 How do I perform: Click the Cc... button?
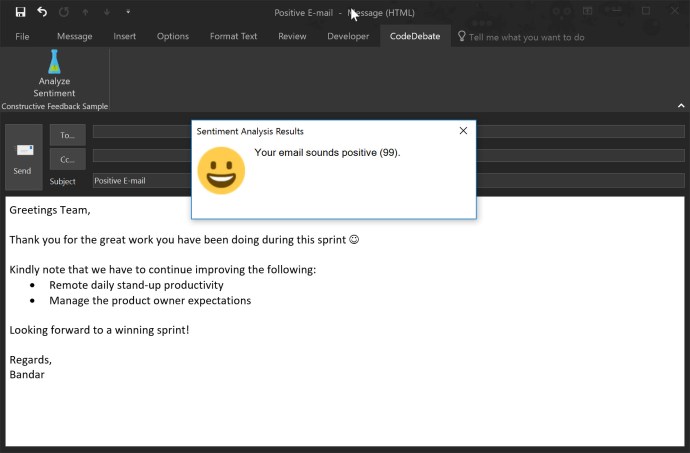click(x=67, y=159)
